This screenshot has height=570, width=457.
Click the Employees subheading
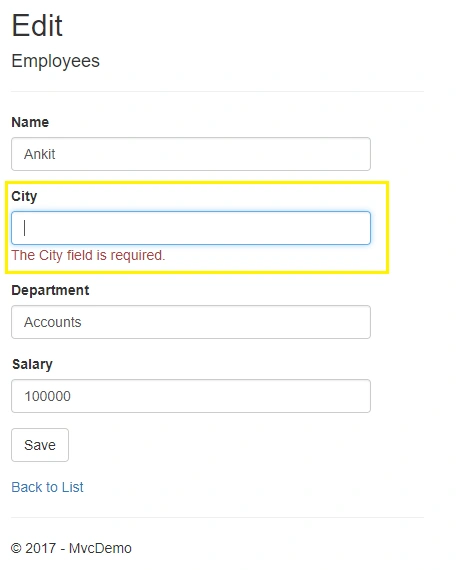click(x=55, y=61)
